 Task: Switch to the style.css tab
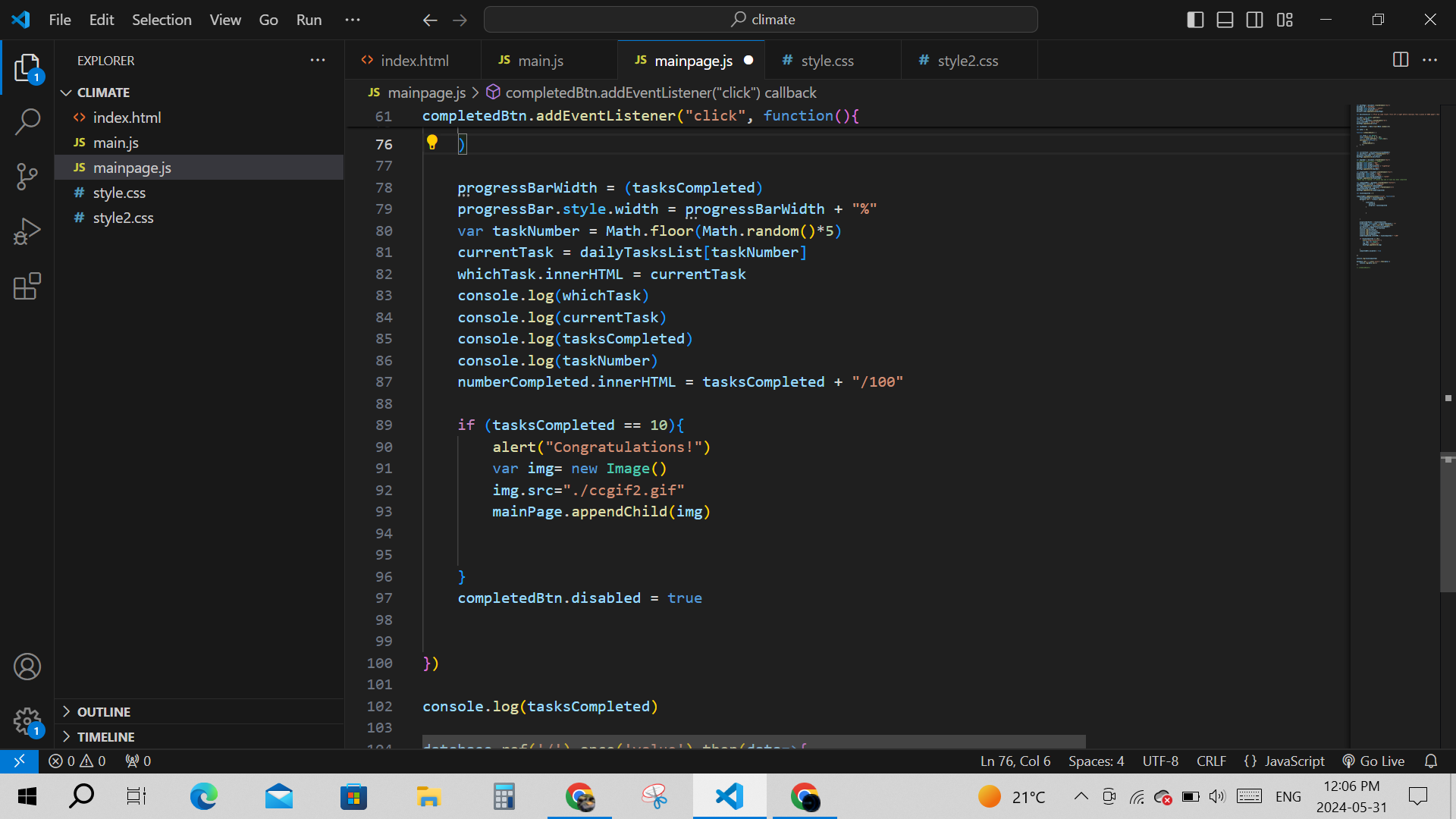(x=827, y=61)
